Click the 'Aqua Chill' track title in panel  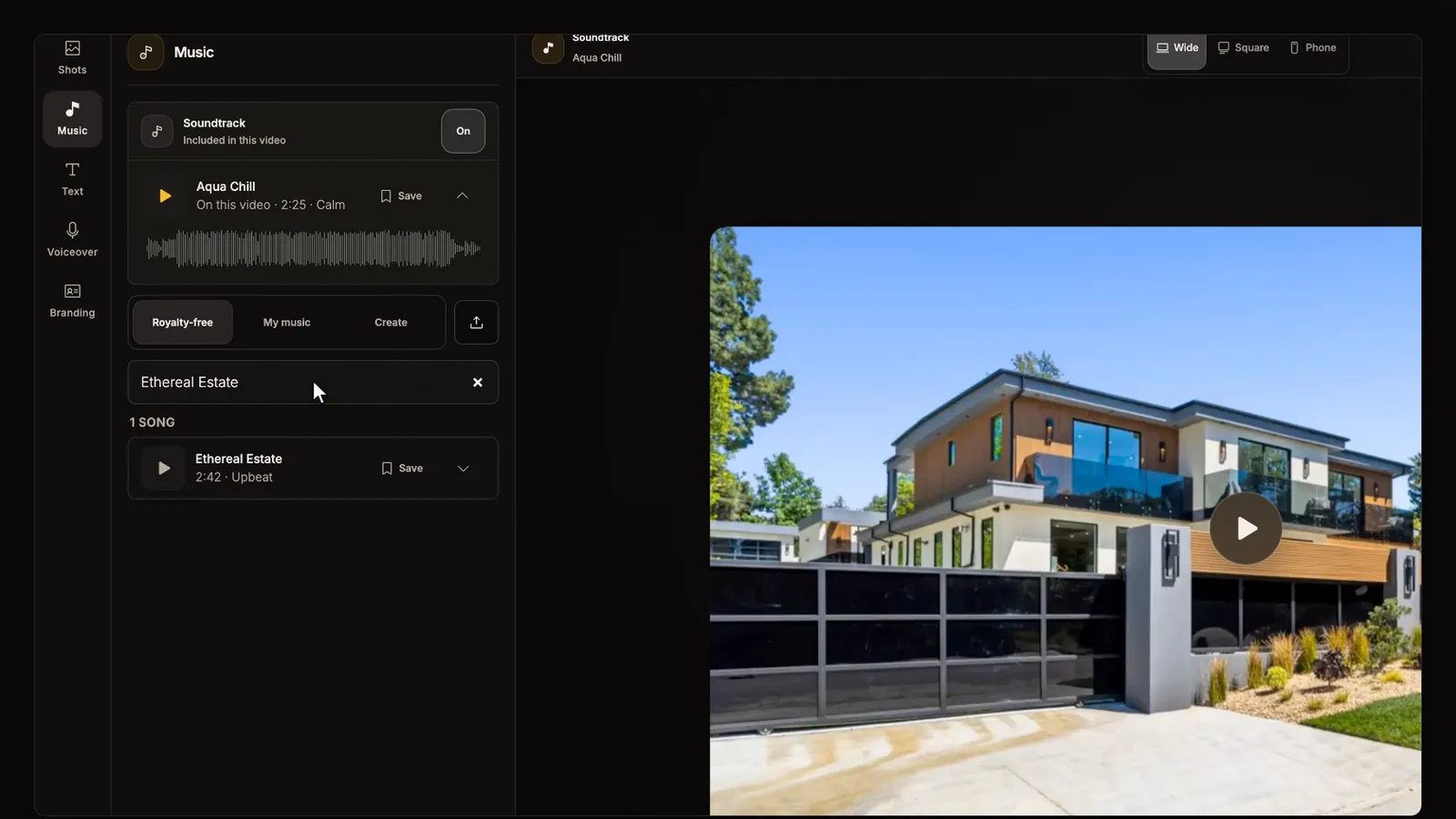click(x=226, y=187)
